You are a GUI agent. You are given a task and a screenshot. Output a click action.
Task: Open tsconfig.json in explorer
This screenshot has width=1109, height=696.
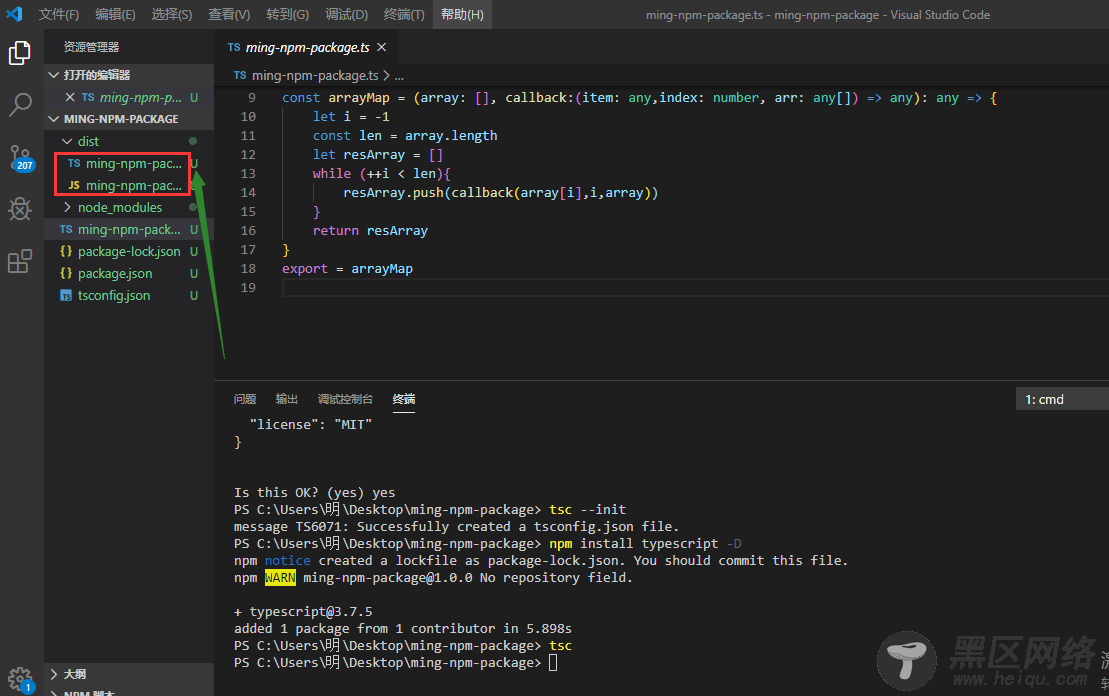tap(129, 295)
